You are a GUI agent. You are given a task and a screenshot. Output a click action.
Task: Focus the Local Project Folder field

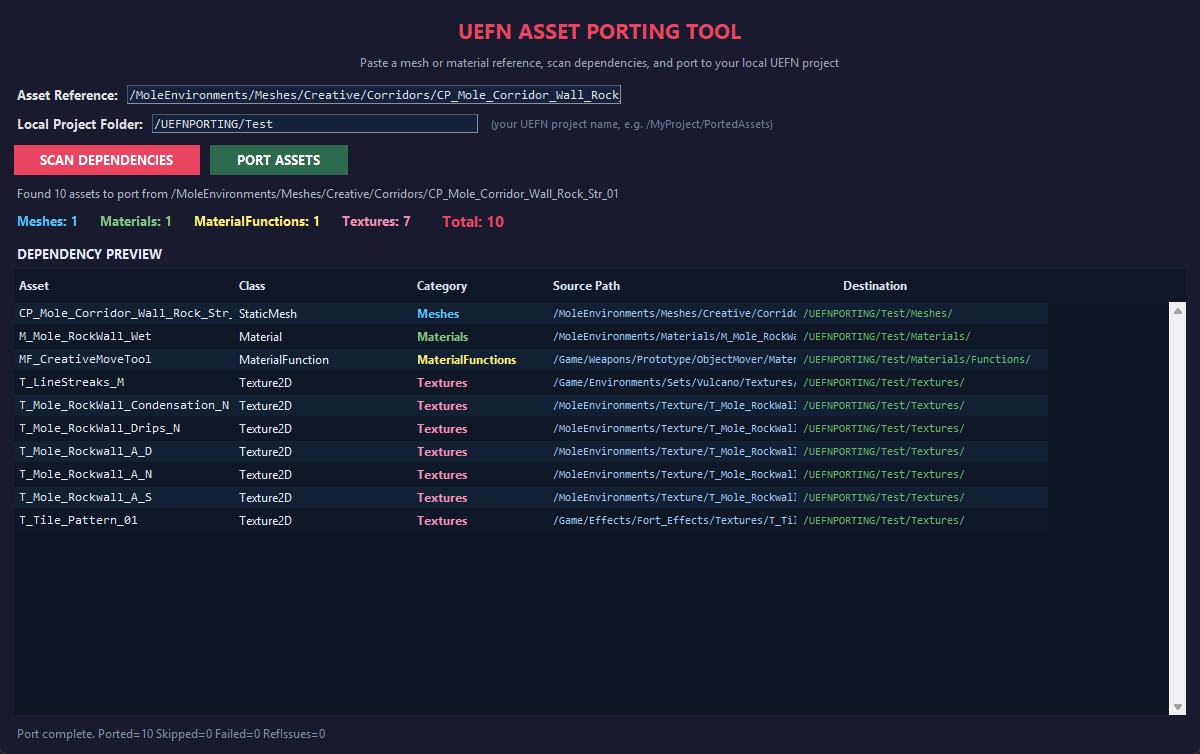pos(314,123)
